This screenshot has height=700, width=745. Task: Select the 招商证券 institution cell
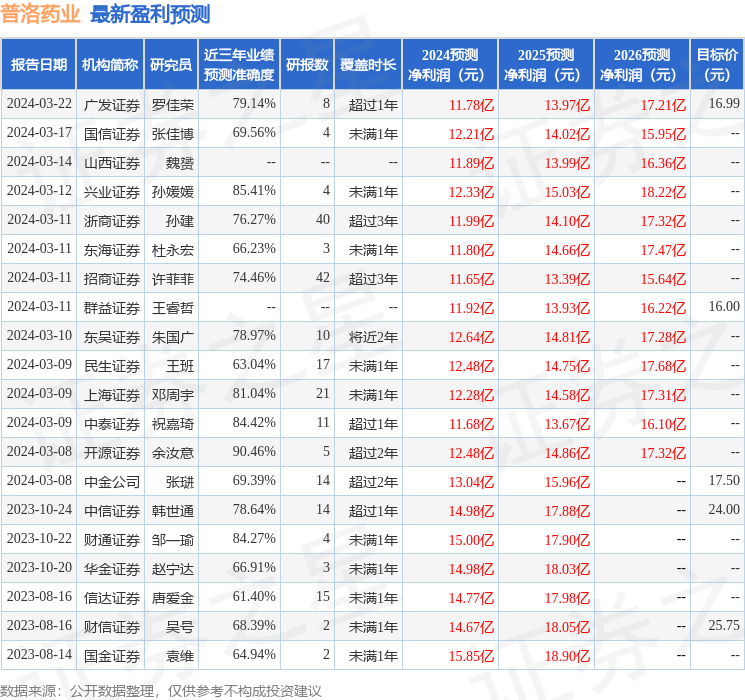[x=112, y=279]
